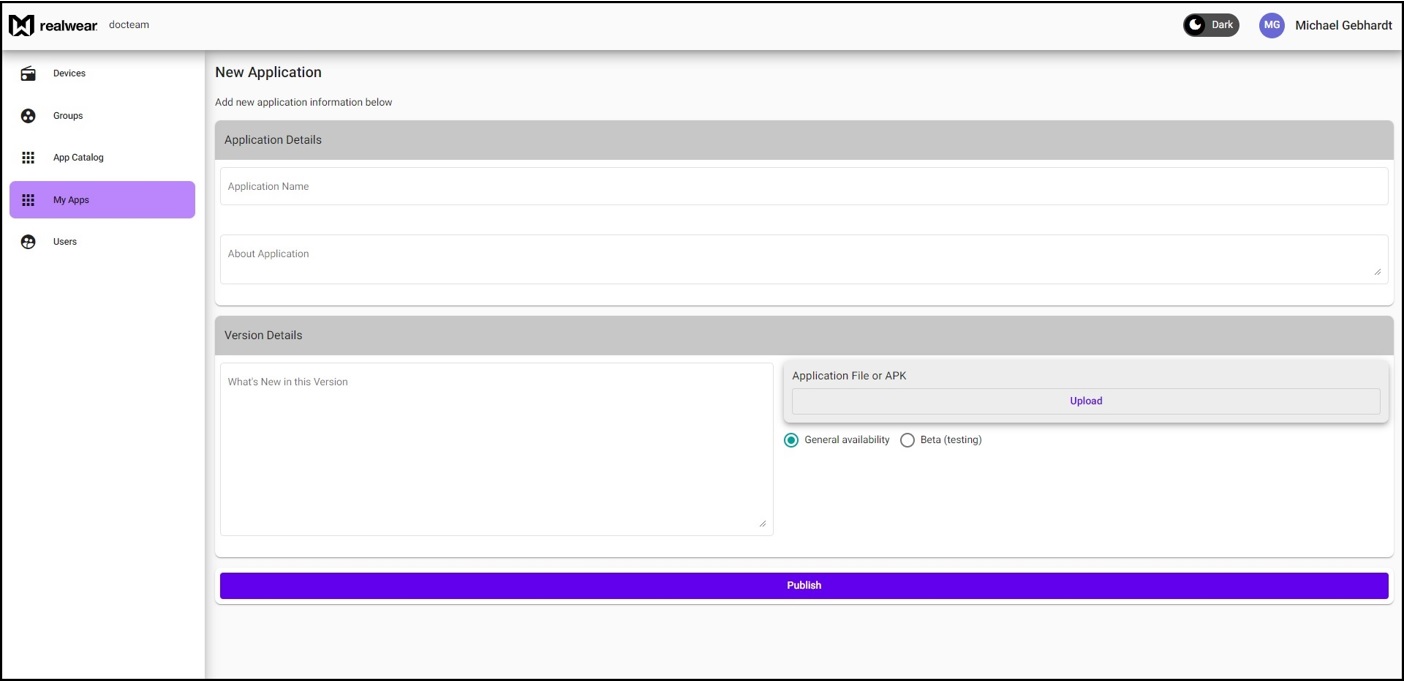Click the What's New in this Version textarea
Viewport: 1404px width, 681px height.
tap(495, 450)
